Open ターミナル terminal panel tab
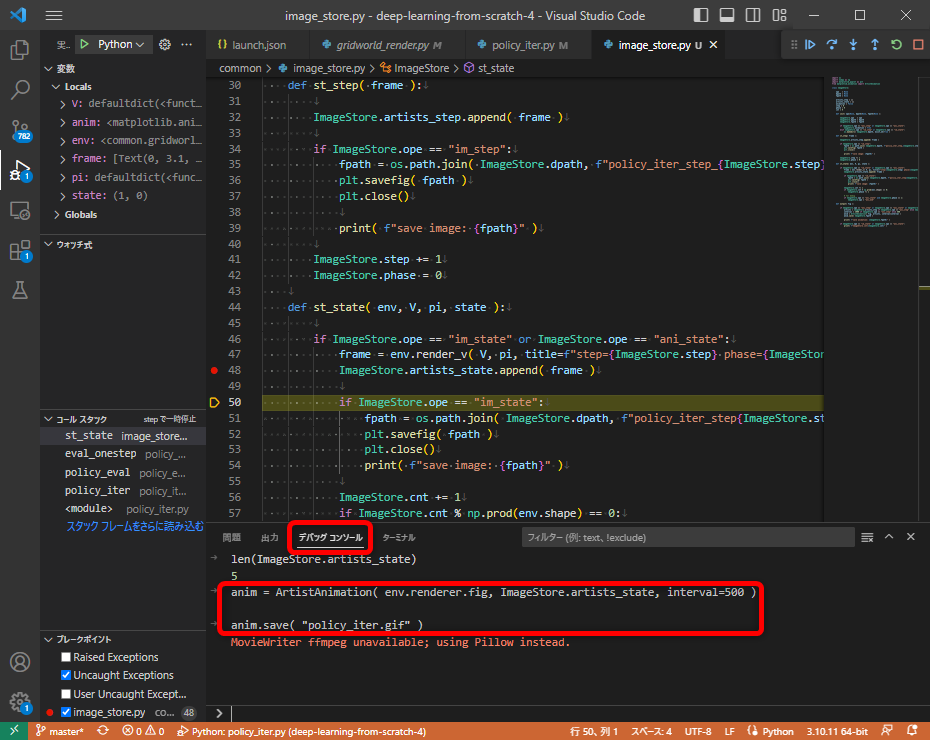This screenshot has height=740, width=930. point(399,537)
